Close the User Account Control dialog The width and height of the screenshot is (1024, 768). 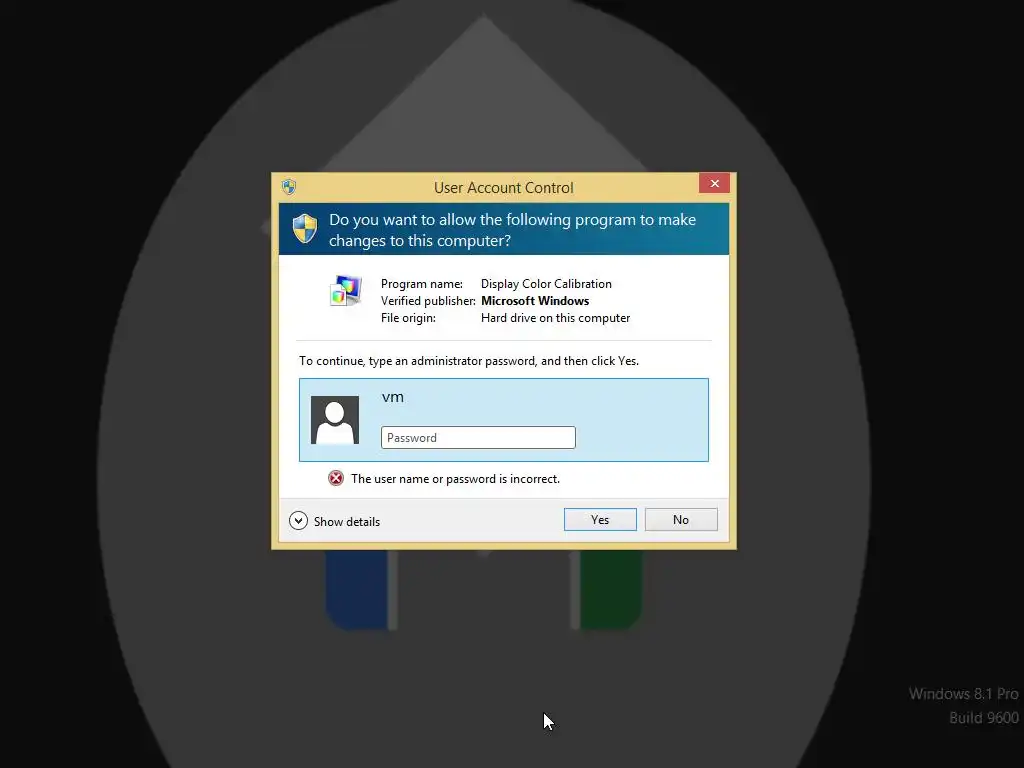(x=714, y=183)
